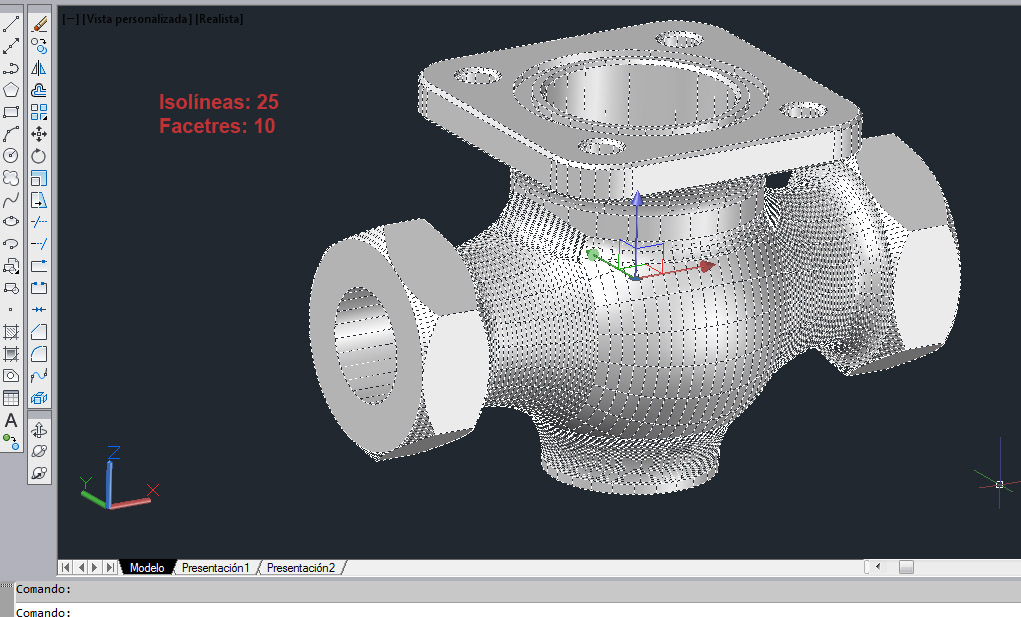Open the viewport controls [-] menu
This screenshot has height=617, width=1021.
(70, 19)
